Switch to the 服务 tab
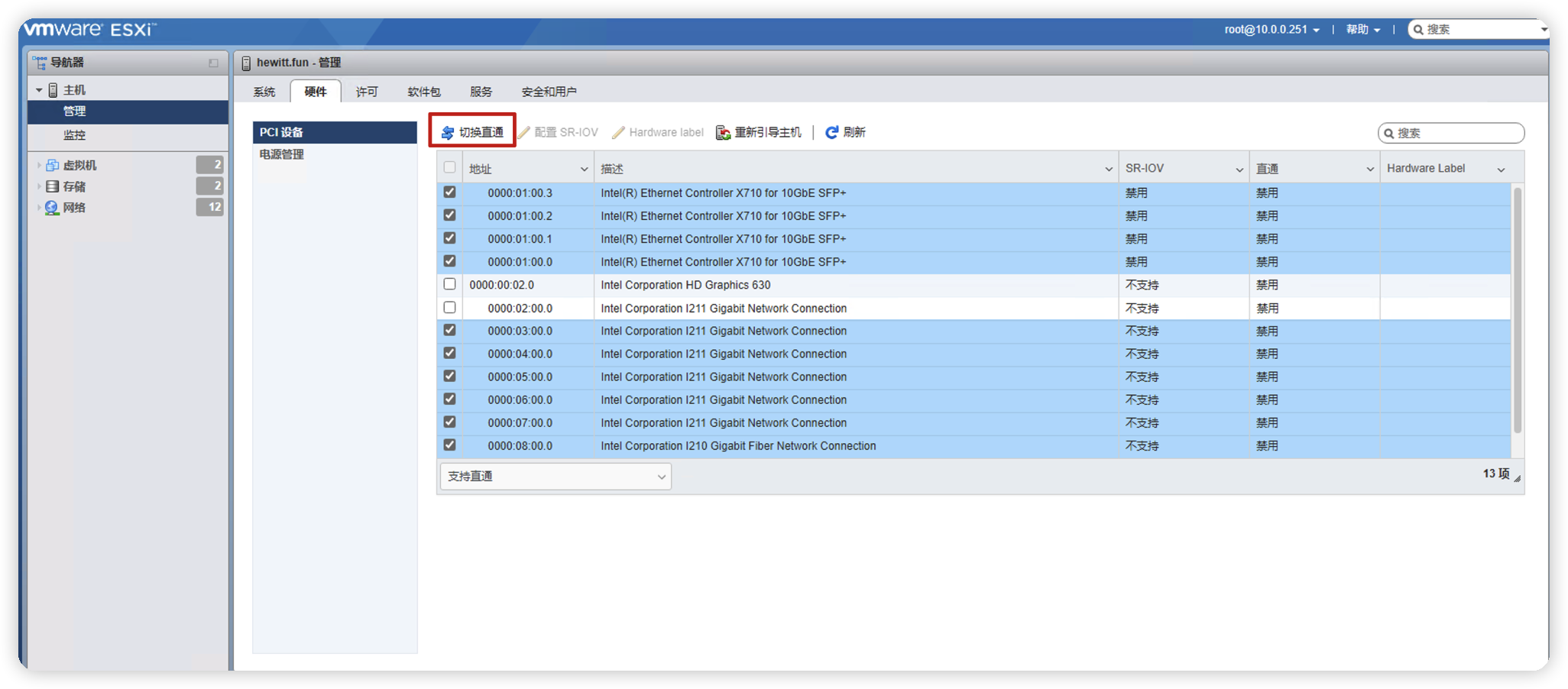The height and width of the screenshot is (689, 1568). point(481,92)
